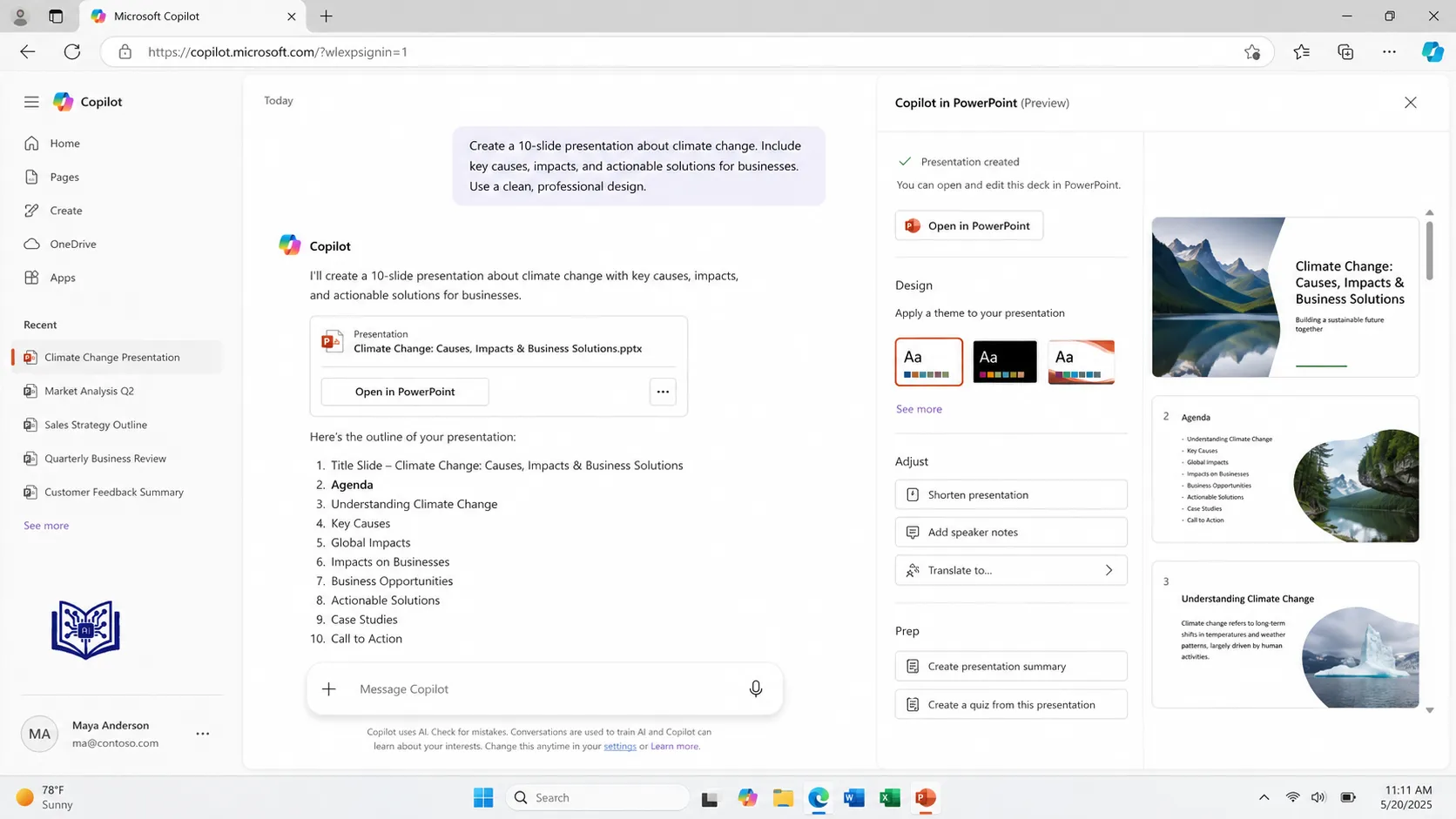Open Excel from taskbar

click(x=890, y=797)
